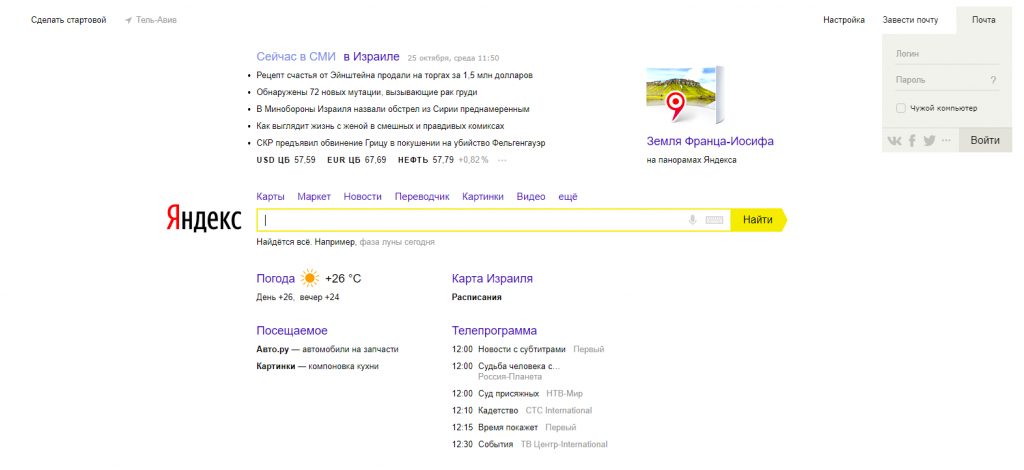Toggle the Чужой компьютер checkbox
The height and width of the screenshot is (470, 1024).
[x=901, y=108]
